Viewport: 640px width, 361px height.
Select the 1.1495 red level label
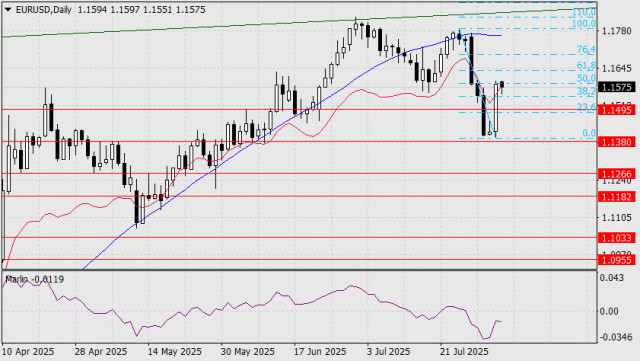point(617,109)
